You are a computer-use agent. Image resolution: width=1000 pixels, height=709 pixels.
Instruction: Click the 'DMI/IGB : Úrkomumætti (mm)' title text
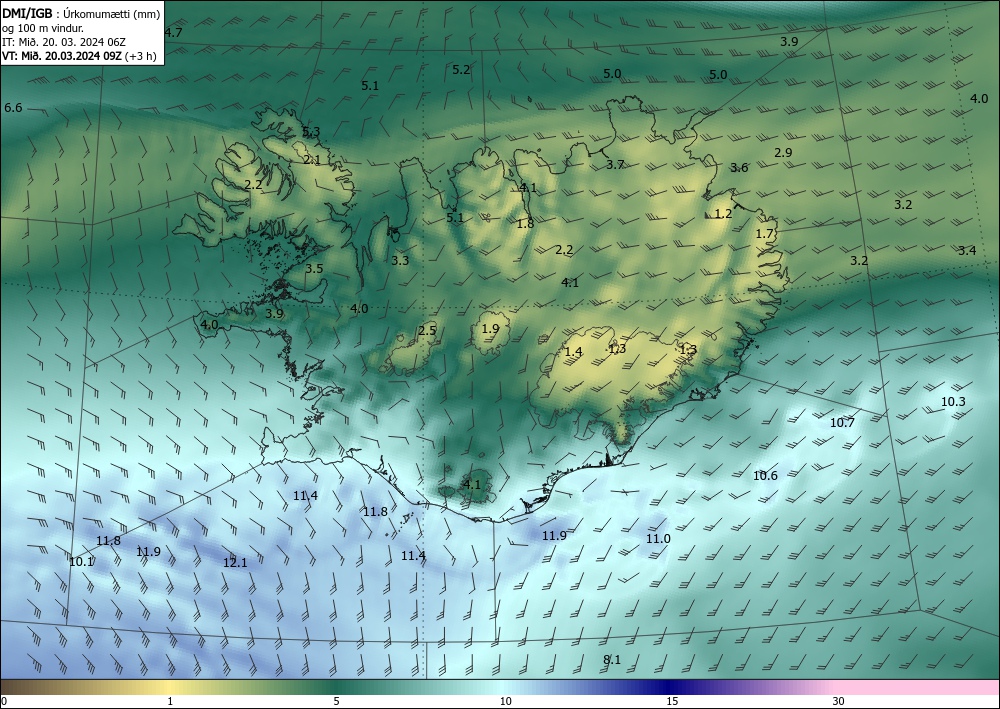click(x=81, y=13)
